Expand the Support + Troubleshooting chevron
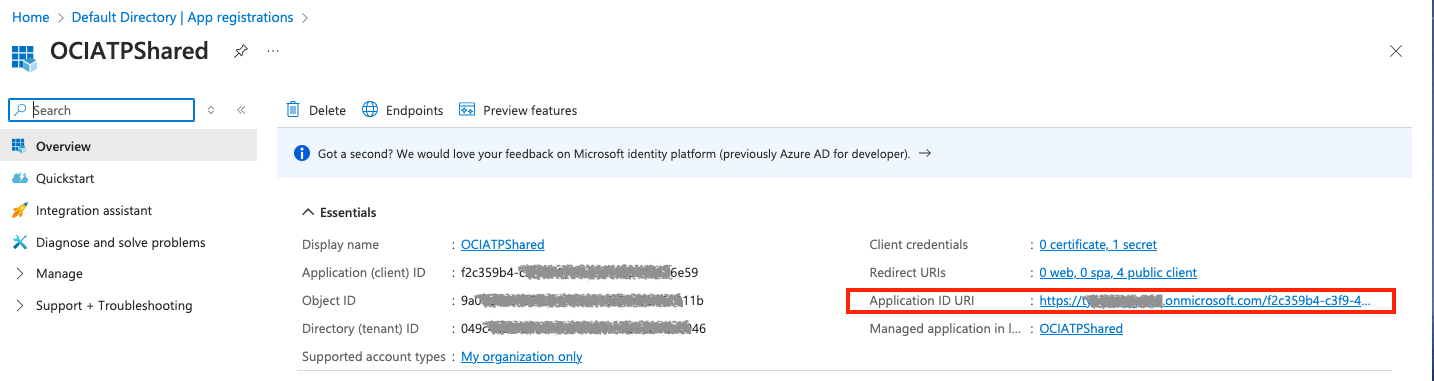The width and height of the screenshot is (1434, 381). pyautogui.click(x=19, y=306)
